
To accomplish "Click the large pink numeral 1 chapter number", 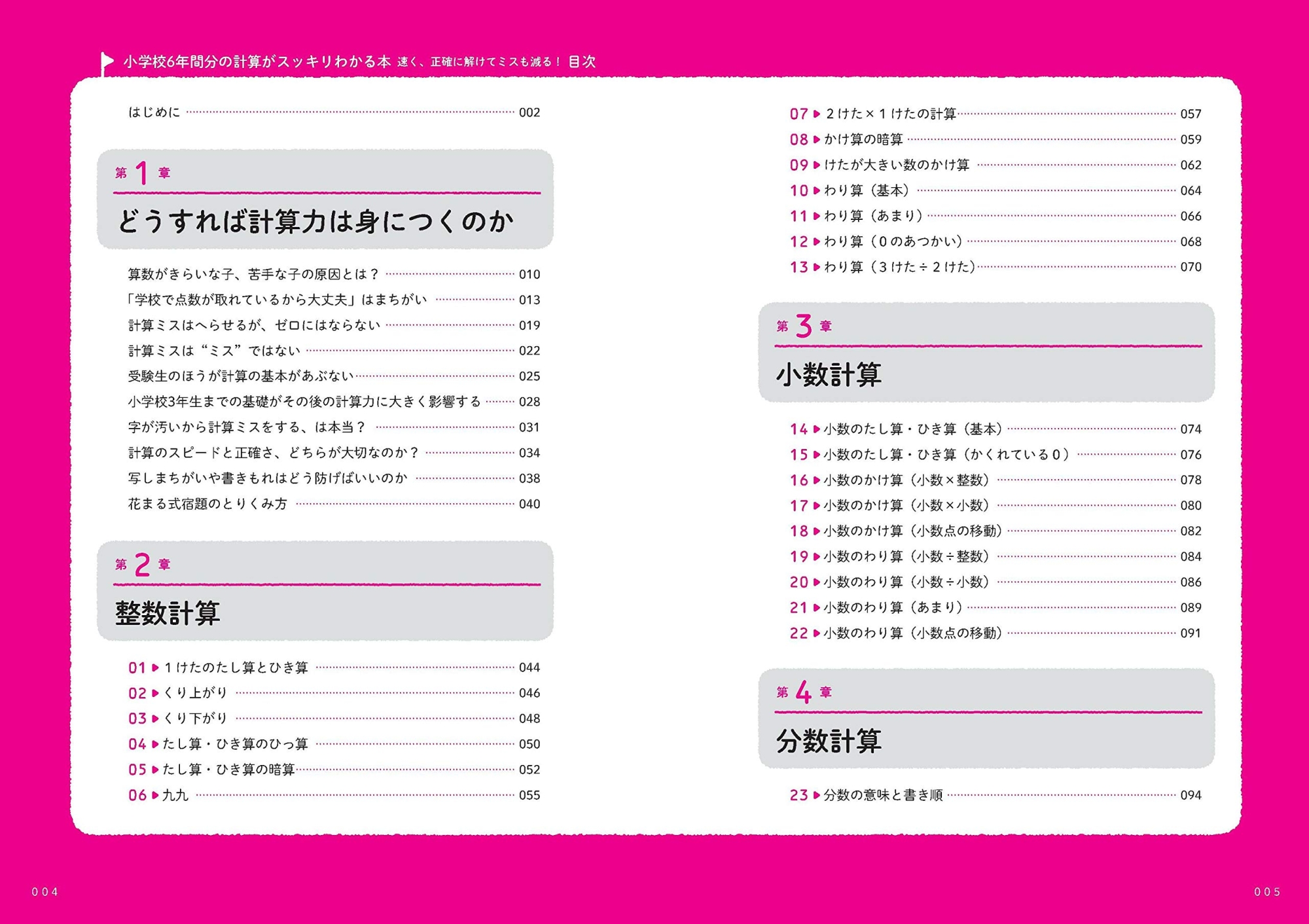I will click(141, 173).
